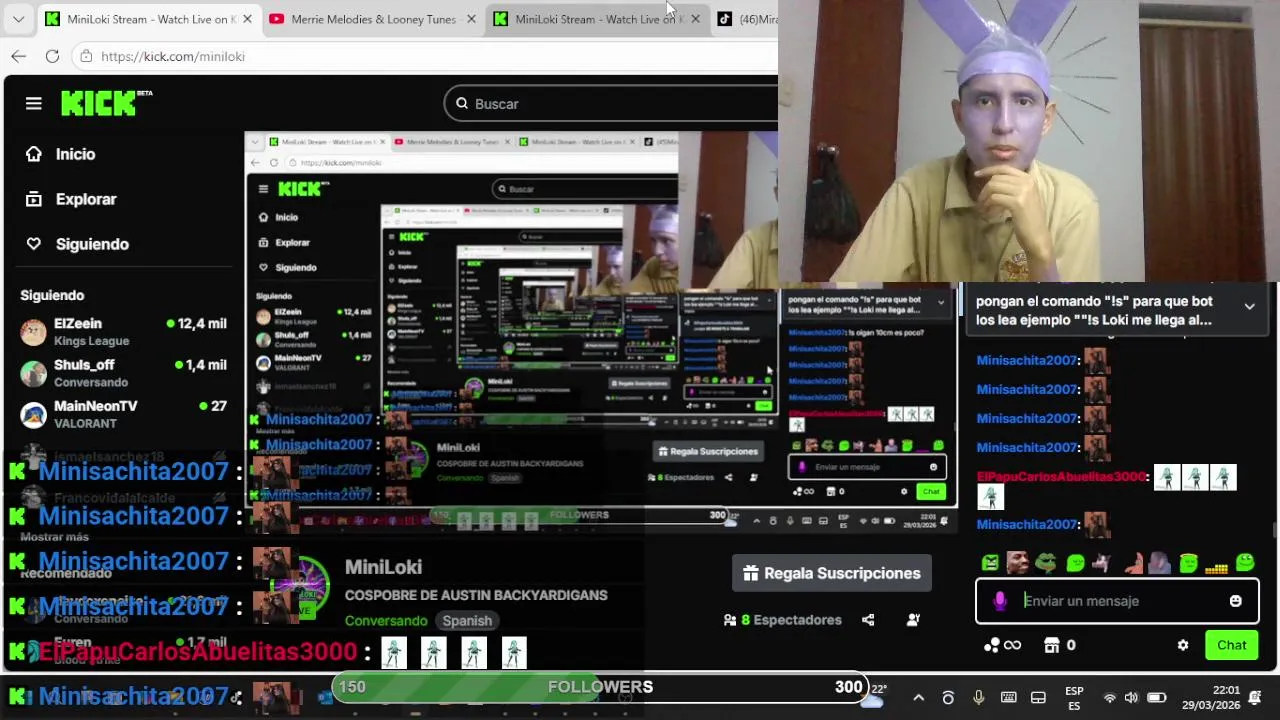Click the Spanish language tag
1280x720 pixels.
467,621
